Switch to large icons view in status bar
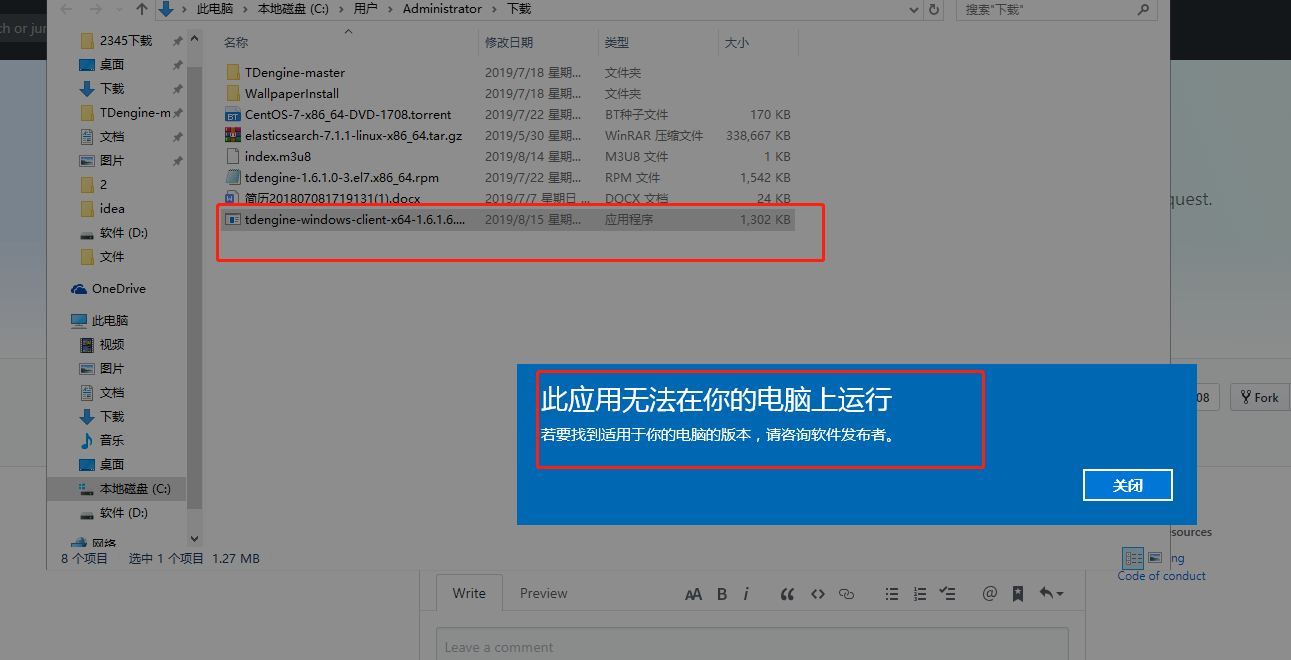Image resolution: width=1291 pixels, height=660 pixels. (x=1155, y=558)
